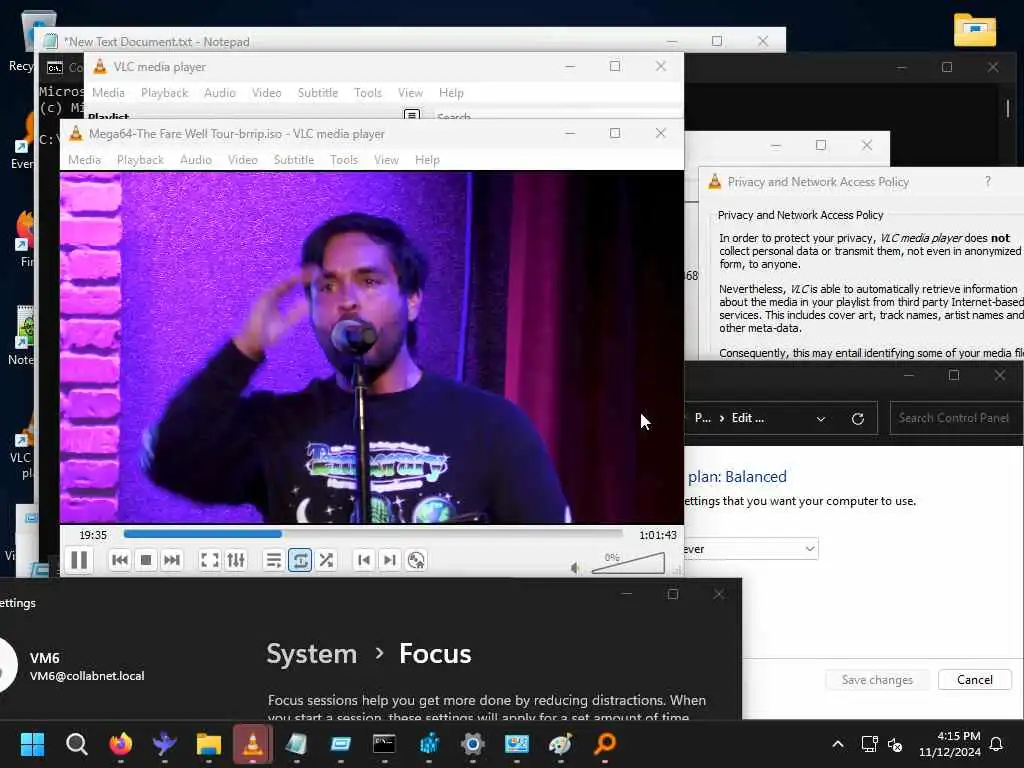1024x768 pixels.
Task: Open View menu in Mega64 VLC window
Action: 387,160
